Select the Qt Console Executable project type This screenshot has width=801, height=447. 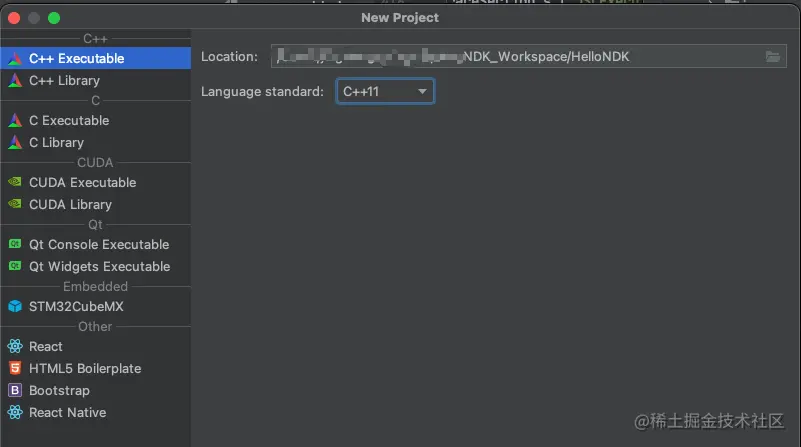pos(96,244)
